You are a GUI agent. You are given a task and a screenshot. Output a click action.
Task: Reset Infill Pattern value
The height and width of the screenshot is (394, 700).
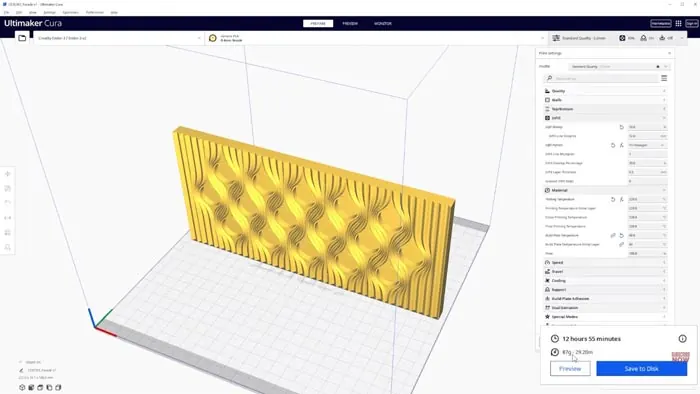[x=613, y=145]
